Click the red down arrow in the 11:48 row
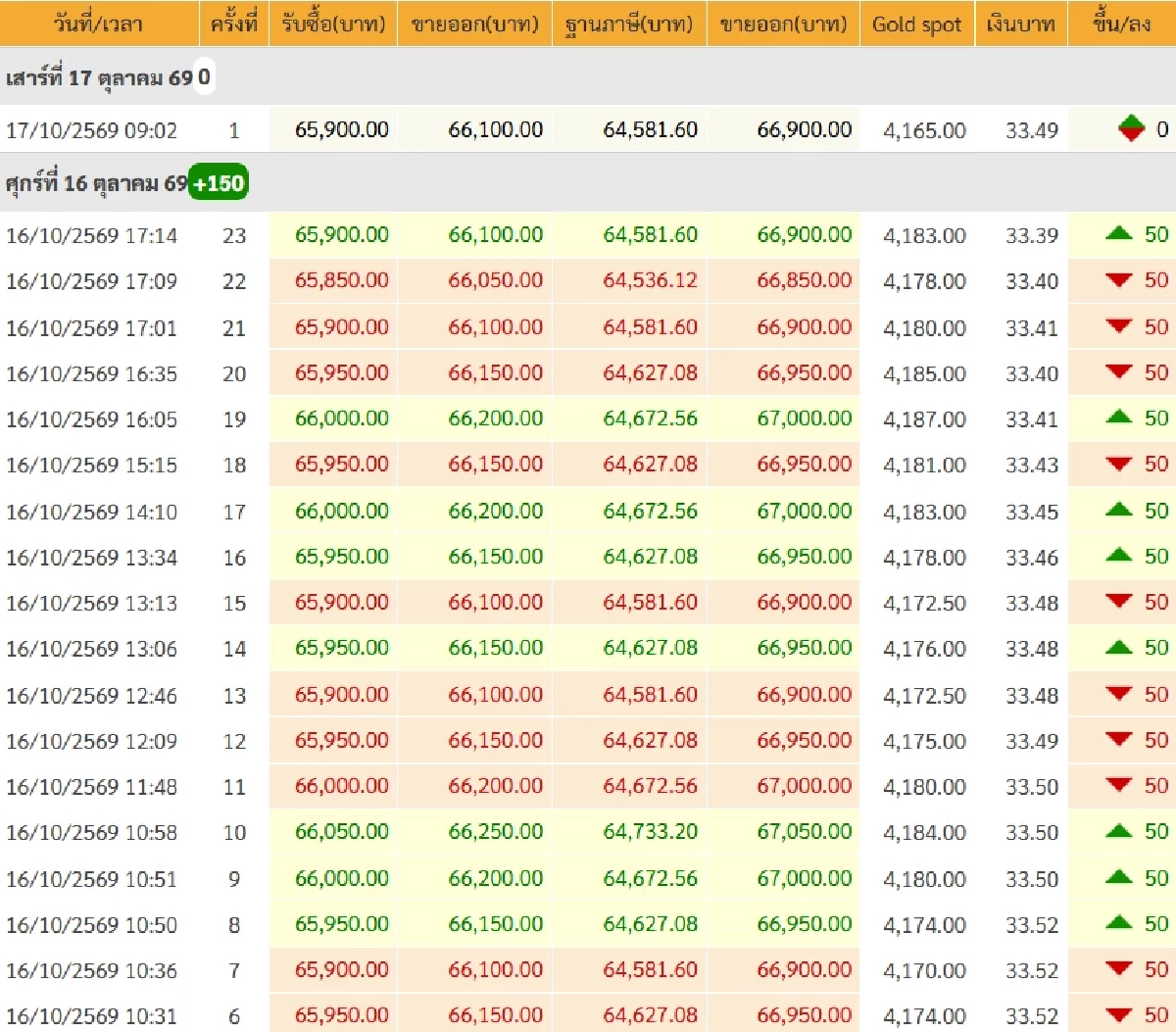 1118,785
